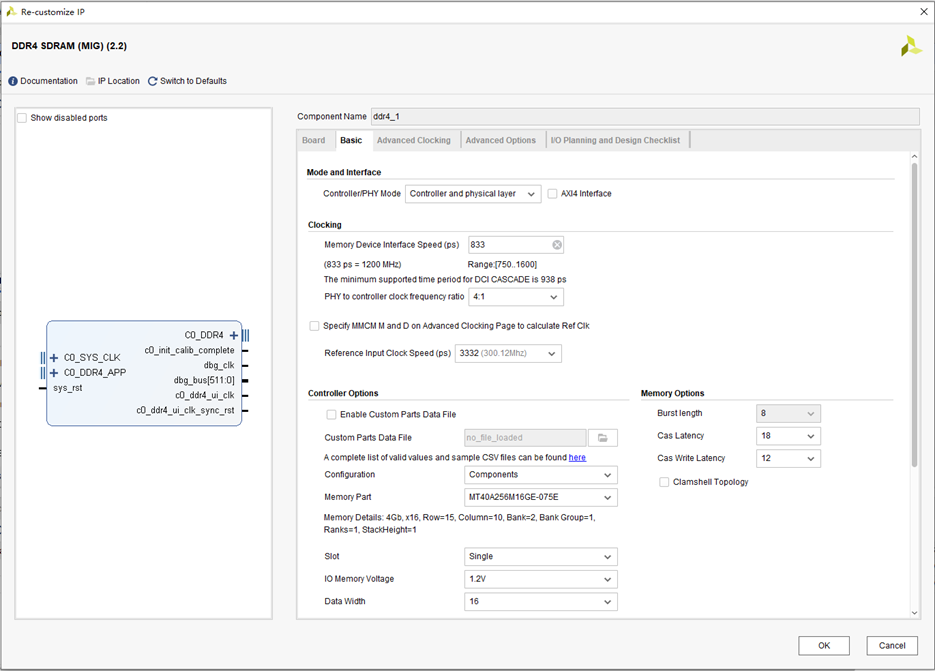This screenshot has width=935, height=671.
Task: Open the Reference Input Clock Speed dropdown
Action: tap(508, 353)
